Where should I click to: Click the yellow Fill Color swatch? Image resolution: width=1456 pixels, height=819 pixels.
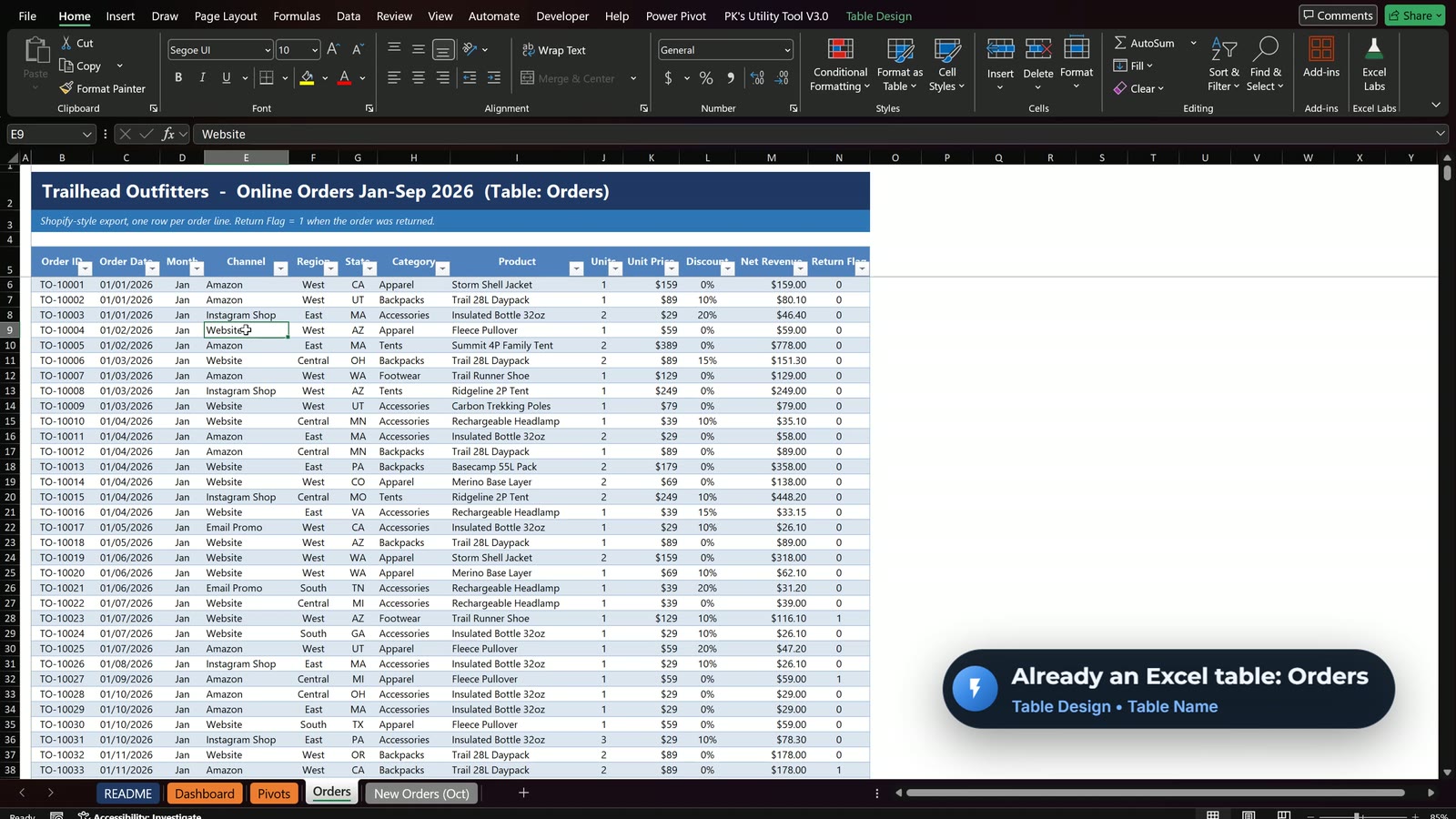point(307,78)
